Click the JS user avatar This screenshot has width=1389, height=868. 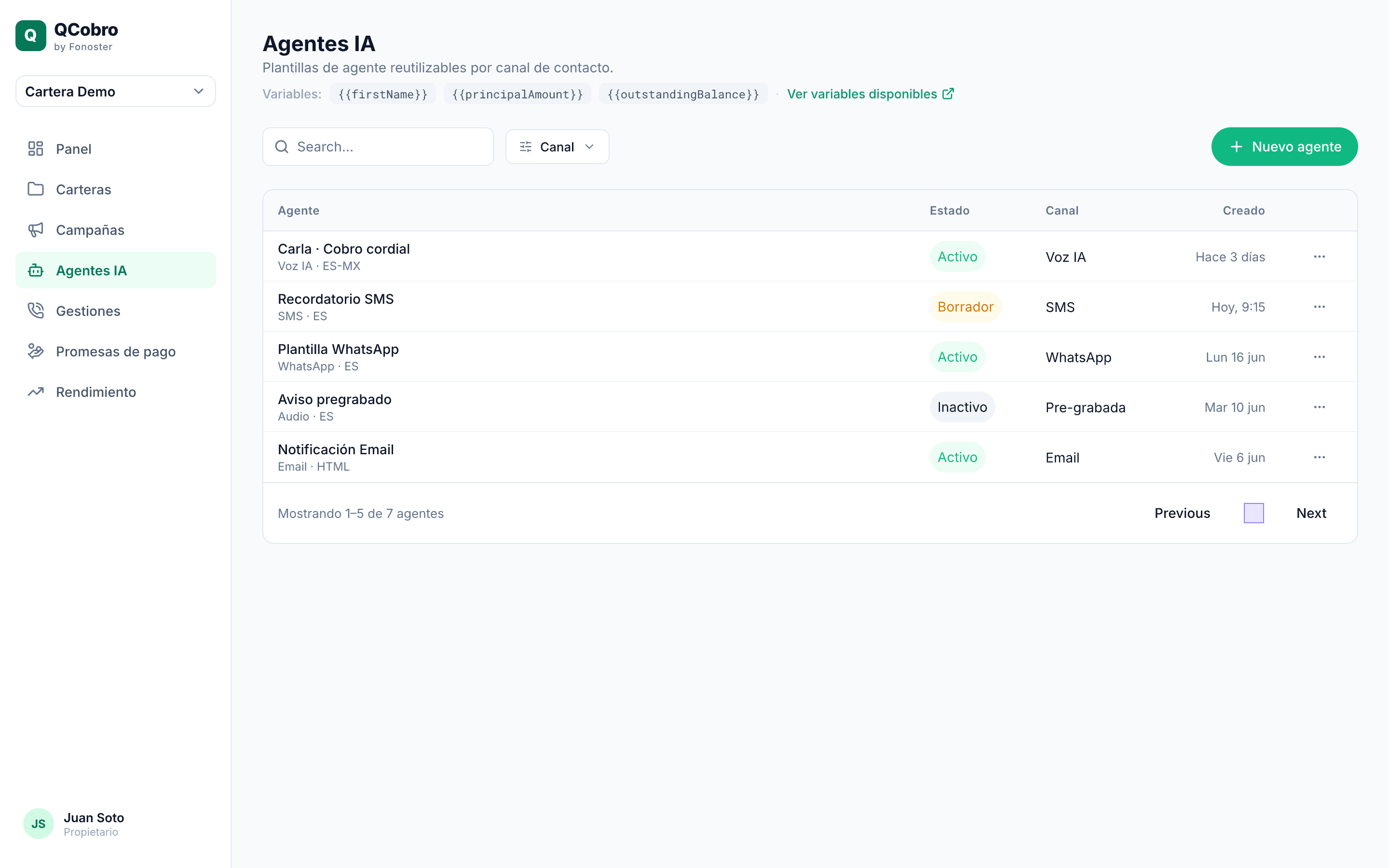point(39,824)
